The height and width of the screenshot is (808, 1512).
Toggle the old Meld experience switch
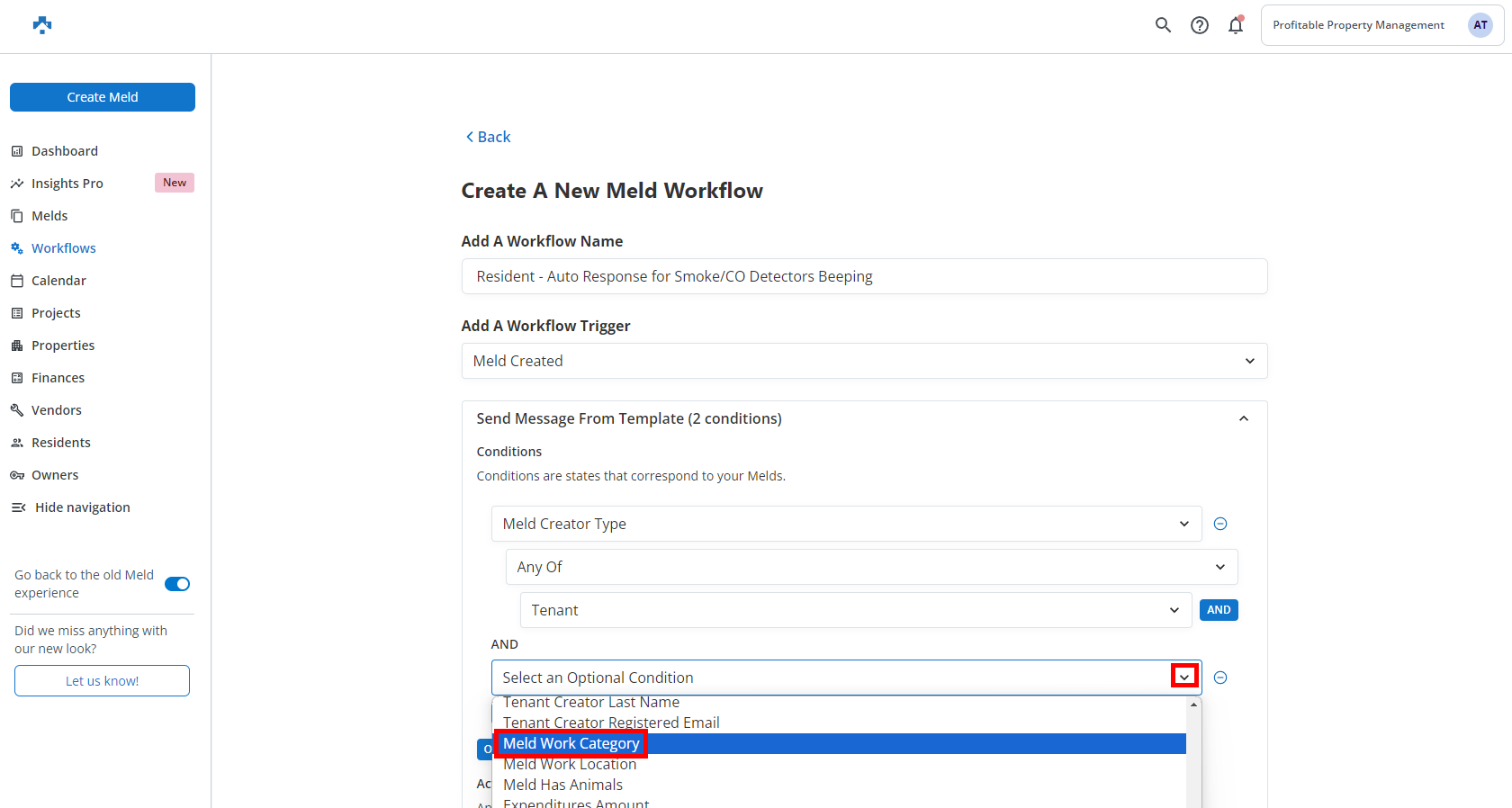[x=177, y=584]
